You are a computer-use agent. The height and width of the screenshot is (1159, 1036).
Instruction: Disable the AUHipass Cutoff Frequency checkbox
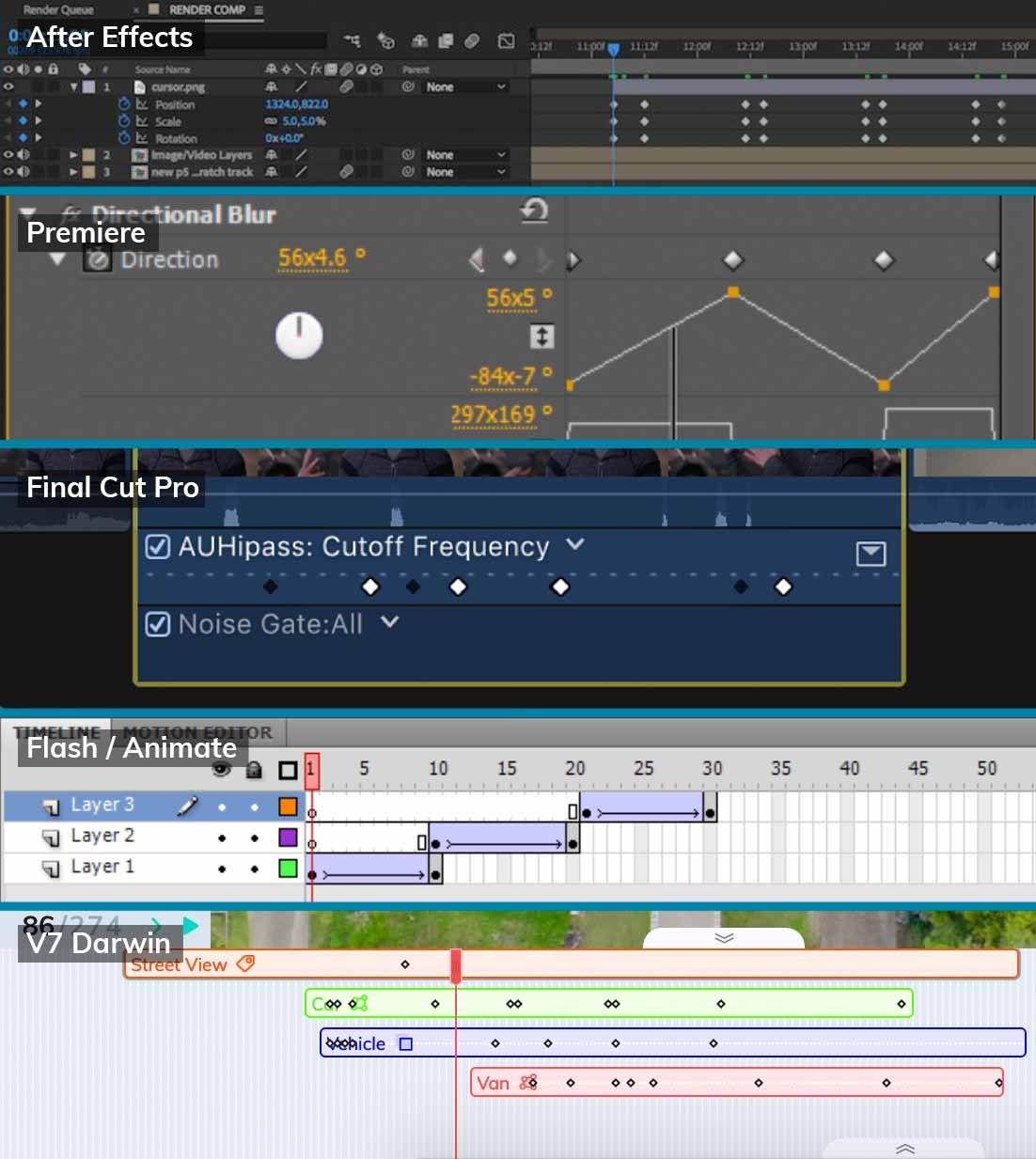click(158, 546)
